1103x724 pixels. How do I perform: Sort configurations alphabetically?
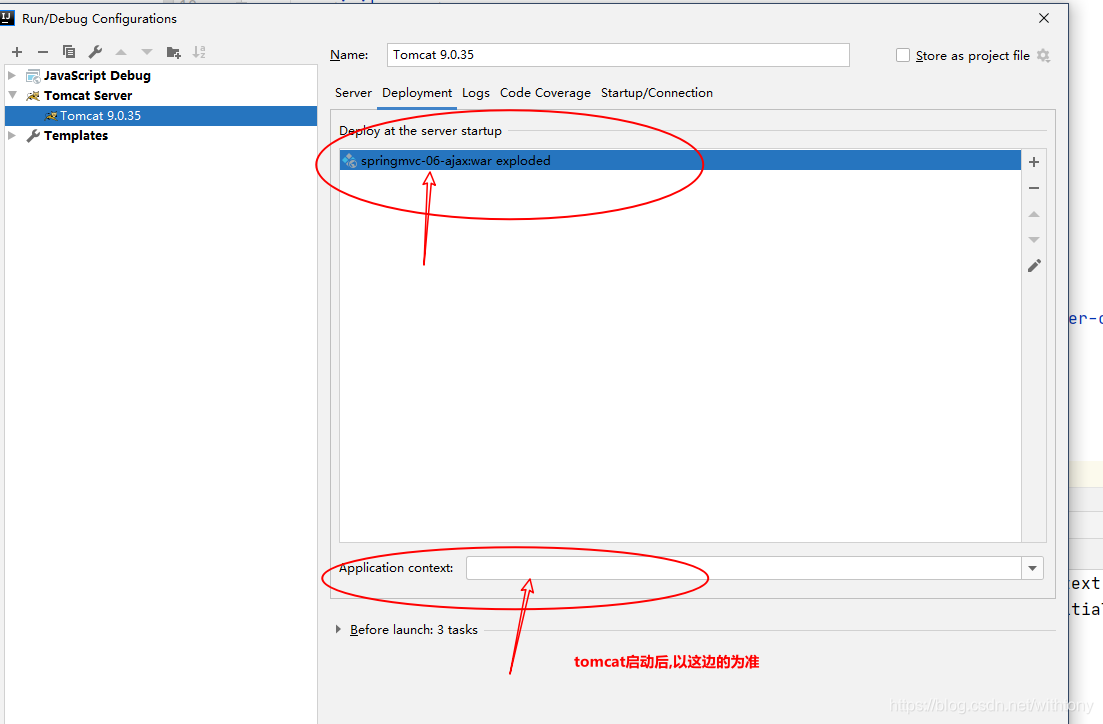pyautogui.click(x=199, y=52)
